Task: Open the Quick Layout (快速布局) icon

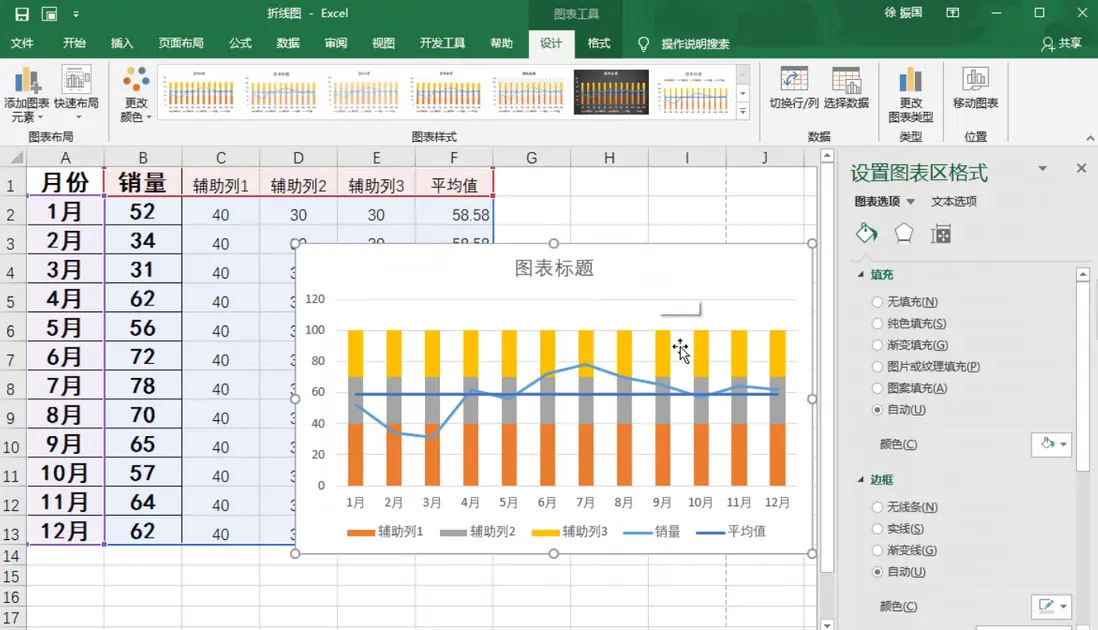Action: coord(76,82)
